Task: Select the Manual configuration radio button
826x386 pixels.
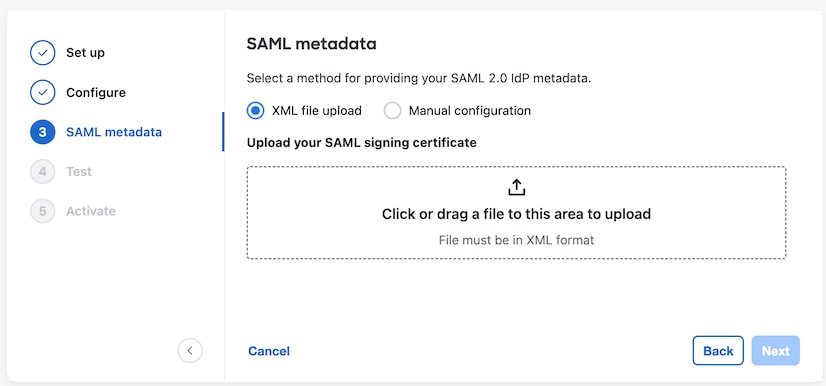Action: tap(392, 111)
